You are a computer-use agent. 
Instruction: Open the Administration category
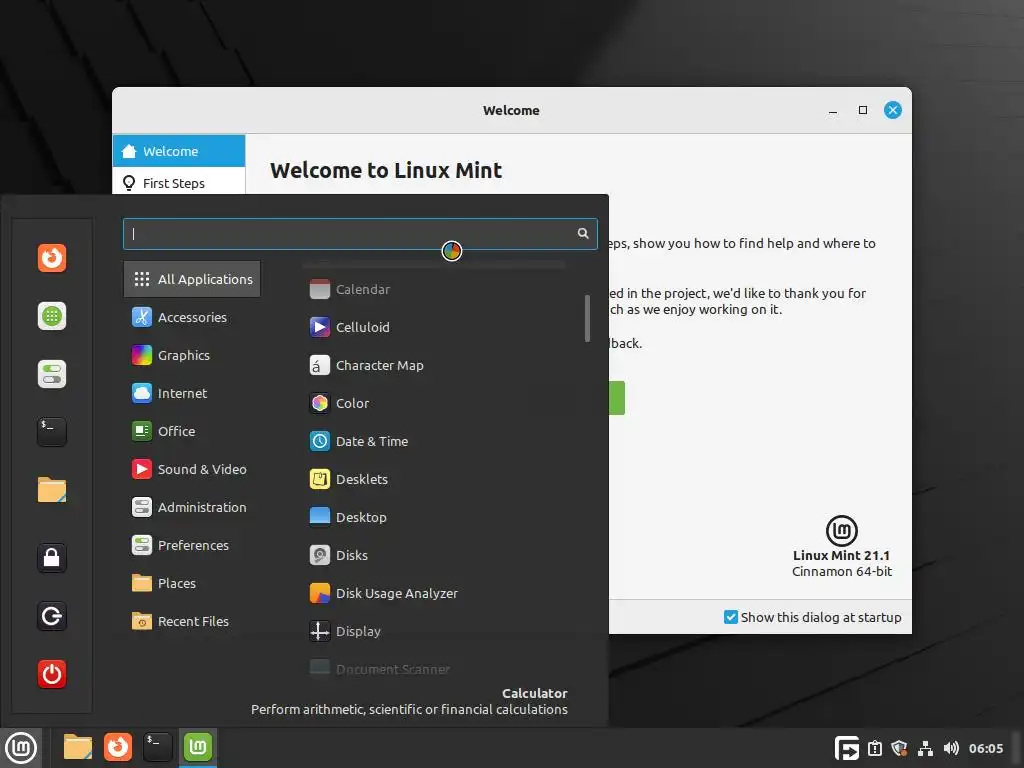[x=192, y=507]
